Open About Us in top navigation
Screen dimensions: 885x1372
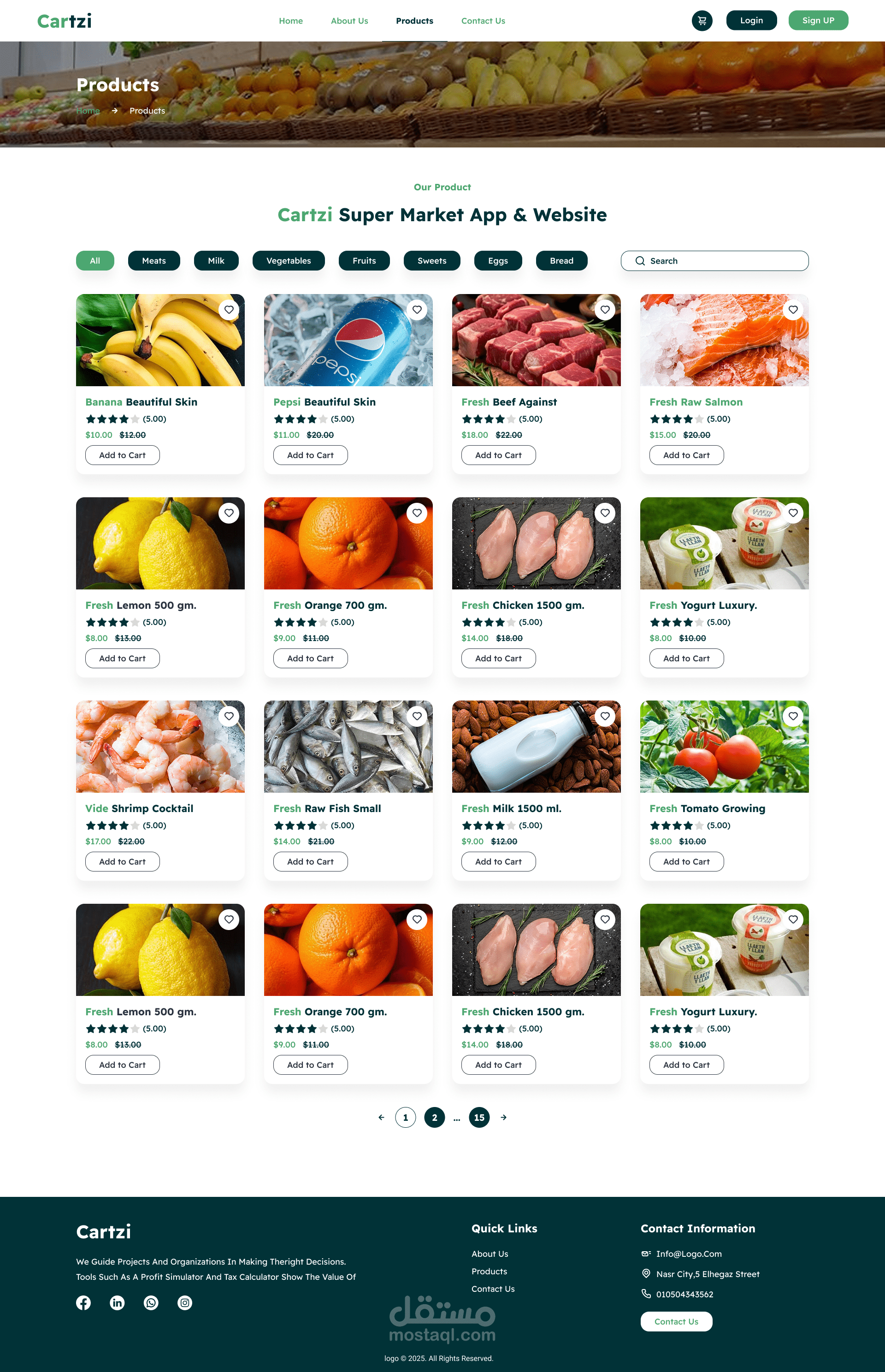pyautogui.click(x=349, y=21)
